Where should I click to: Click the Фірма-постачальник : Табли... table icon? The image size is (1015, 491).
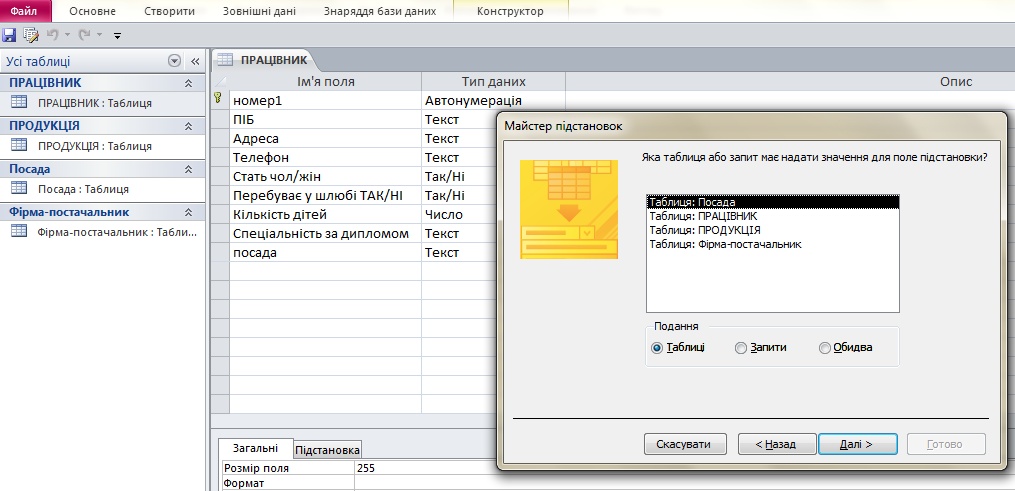(x=19, y=232)
